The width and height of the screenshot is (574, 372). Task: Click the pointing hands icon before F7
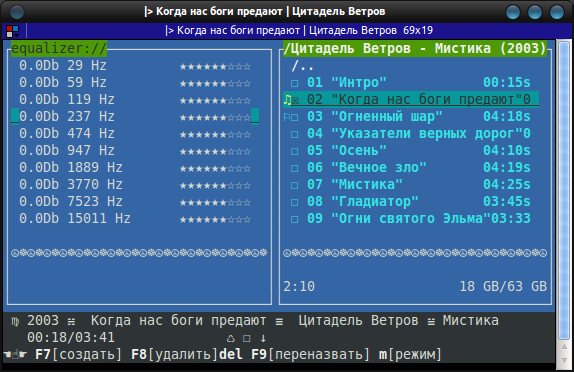[x=15, y=354]
